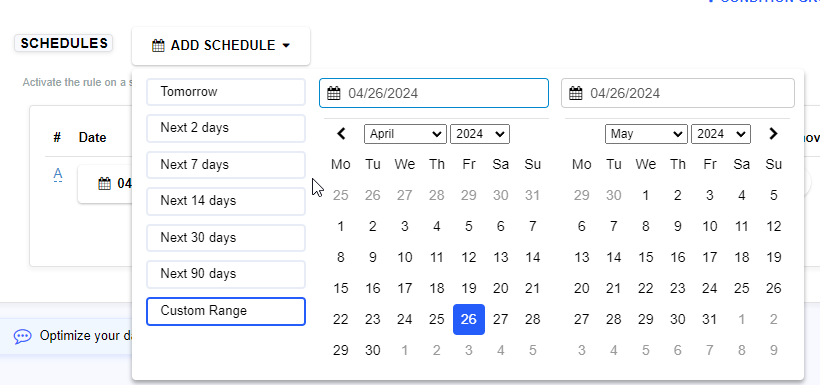The width and height of the screenshot is (820, 385).
Task: Select the Custom Range option
Action: tap(226, 311)
